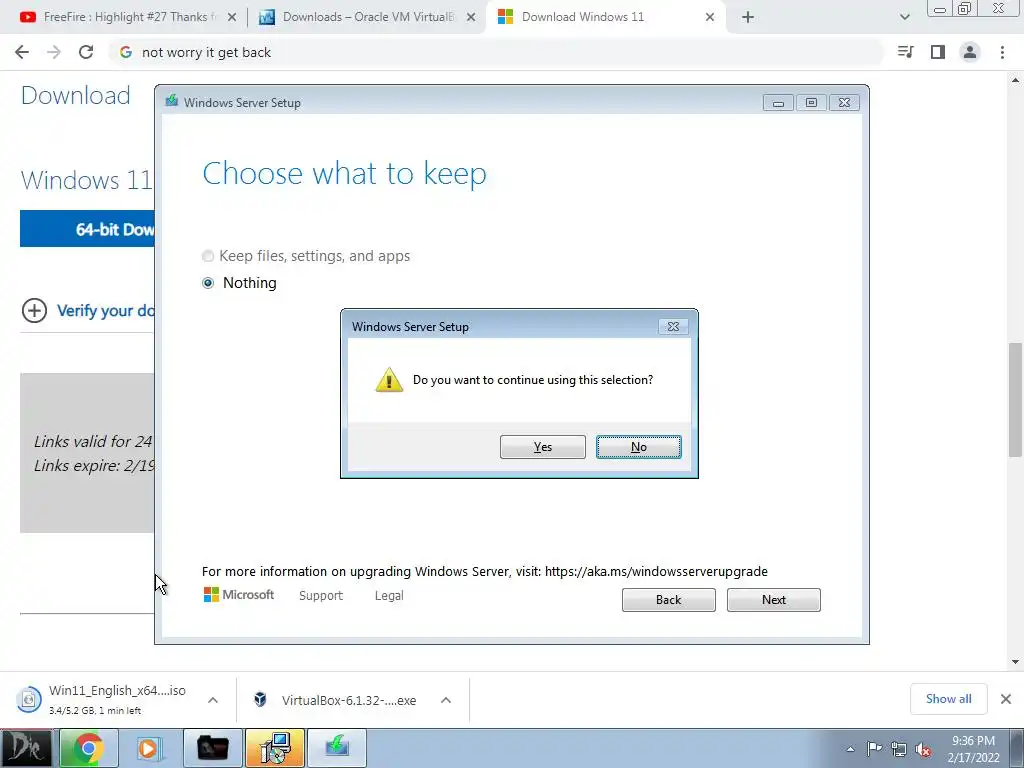This screenshot has width=1024, height=768.
Task: Select the Nothing radio button
Action: (x=208, y=283)
